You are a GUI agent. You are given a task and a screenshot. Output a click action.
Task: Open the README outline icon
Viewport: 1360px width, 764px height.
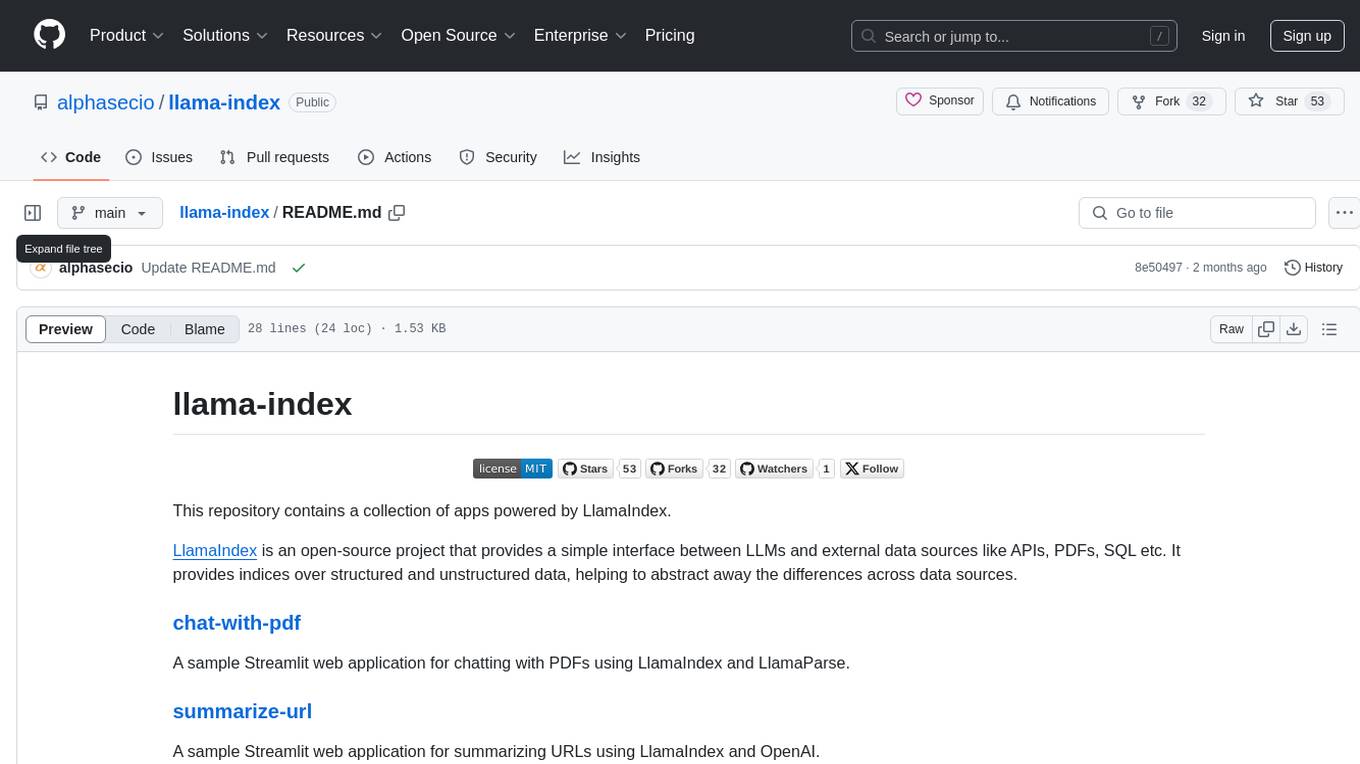coord(1329,329)
